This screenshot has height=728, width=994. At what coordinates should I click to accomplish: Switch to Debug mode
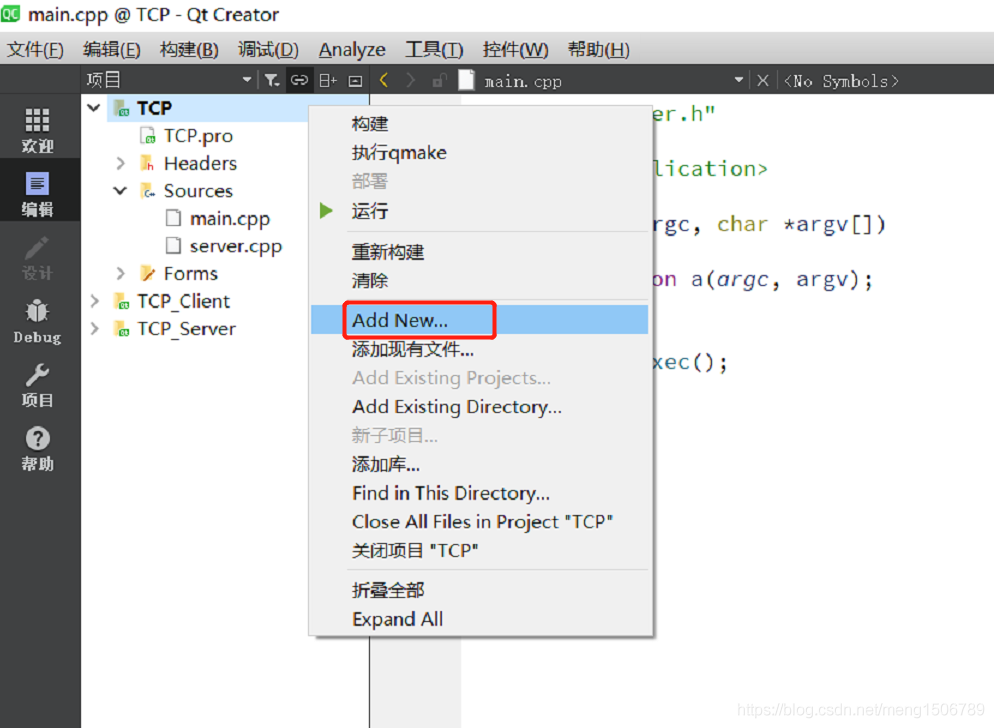[37, 321]
